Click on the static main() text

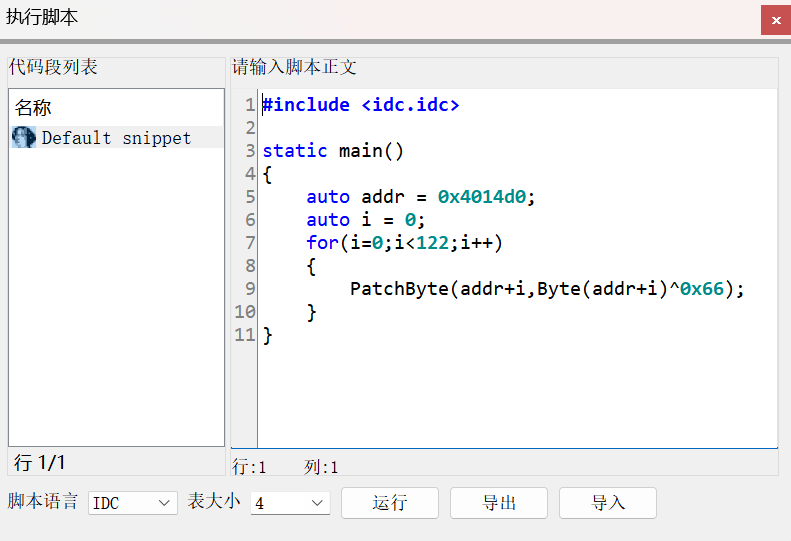[x=332, y=151]
